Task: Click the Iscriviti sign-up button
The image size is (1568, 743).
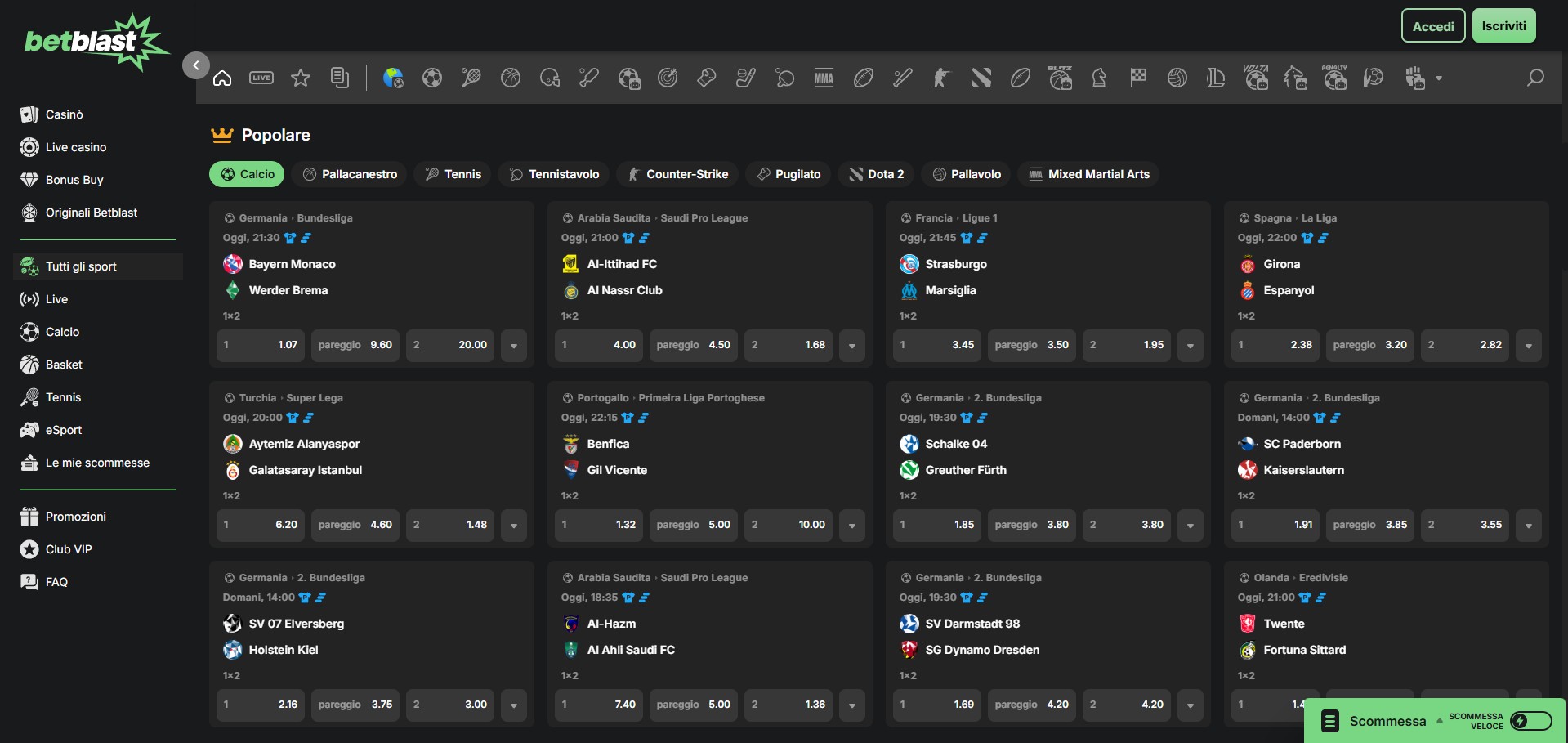Action: point(1503,26)
